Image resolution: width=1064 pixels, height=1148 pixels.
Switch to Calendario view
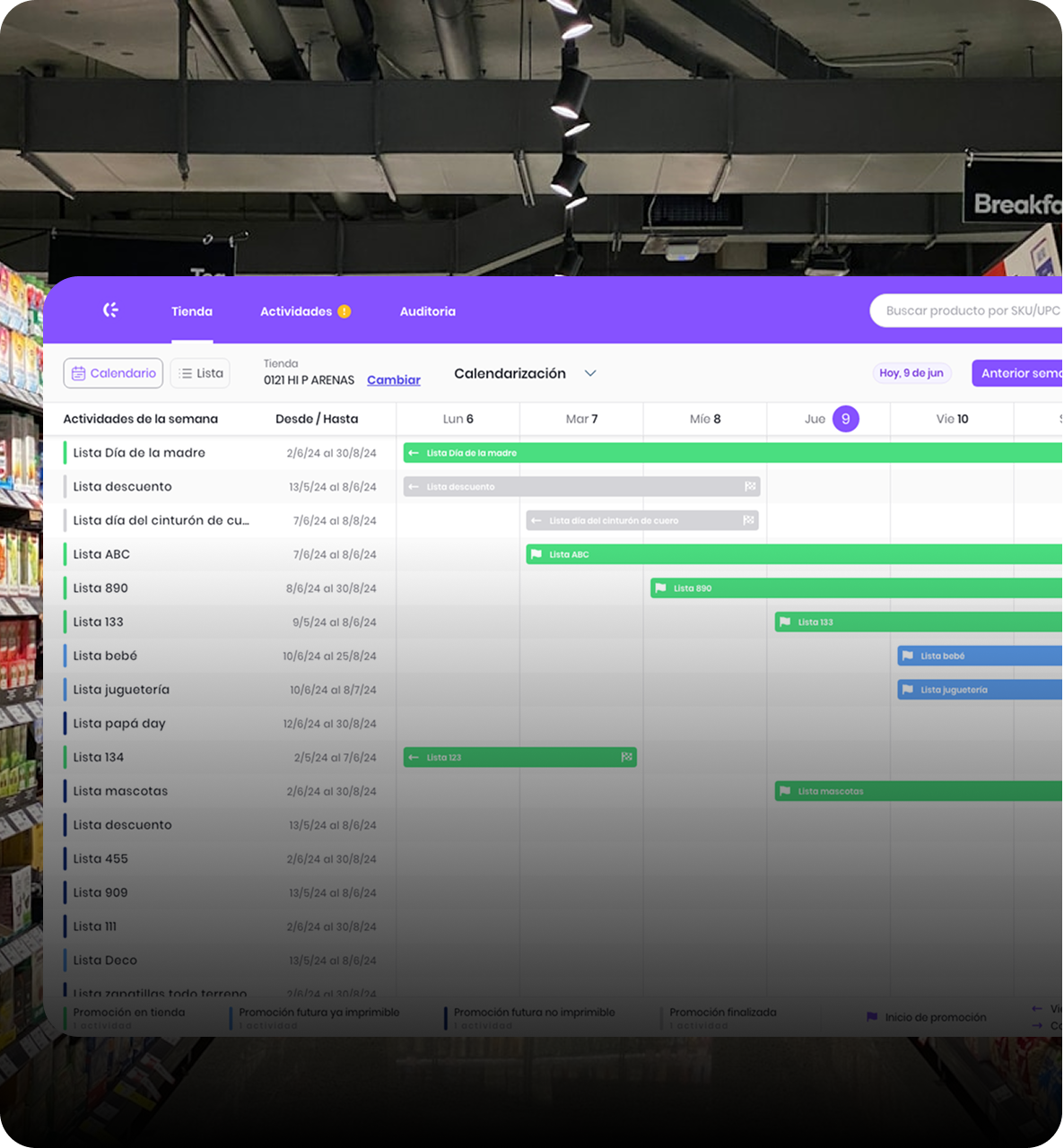point(113,373)
